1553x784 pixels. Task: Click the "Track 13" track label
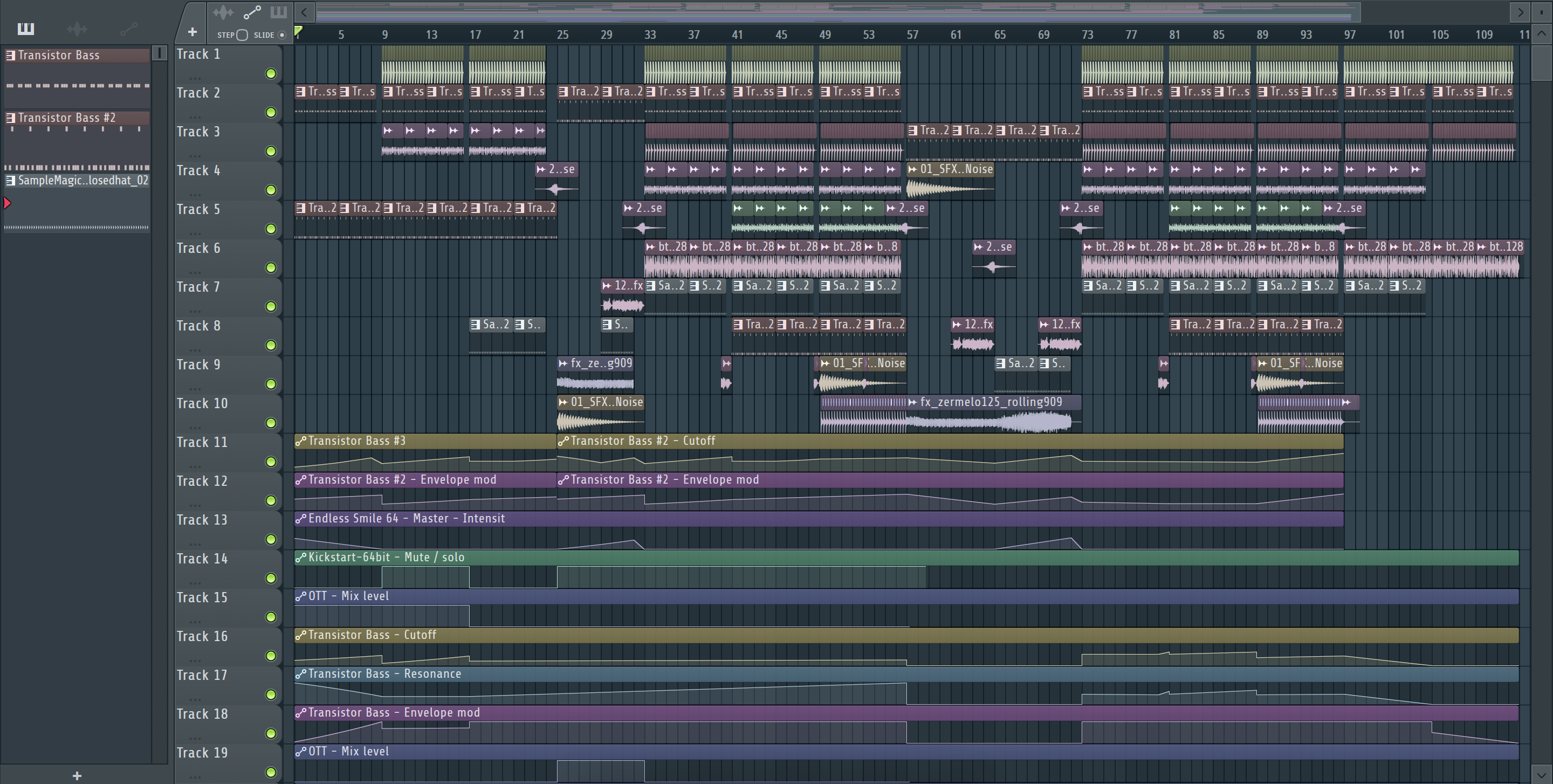coord(202,519)
